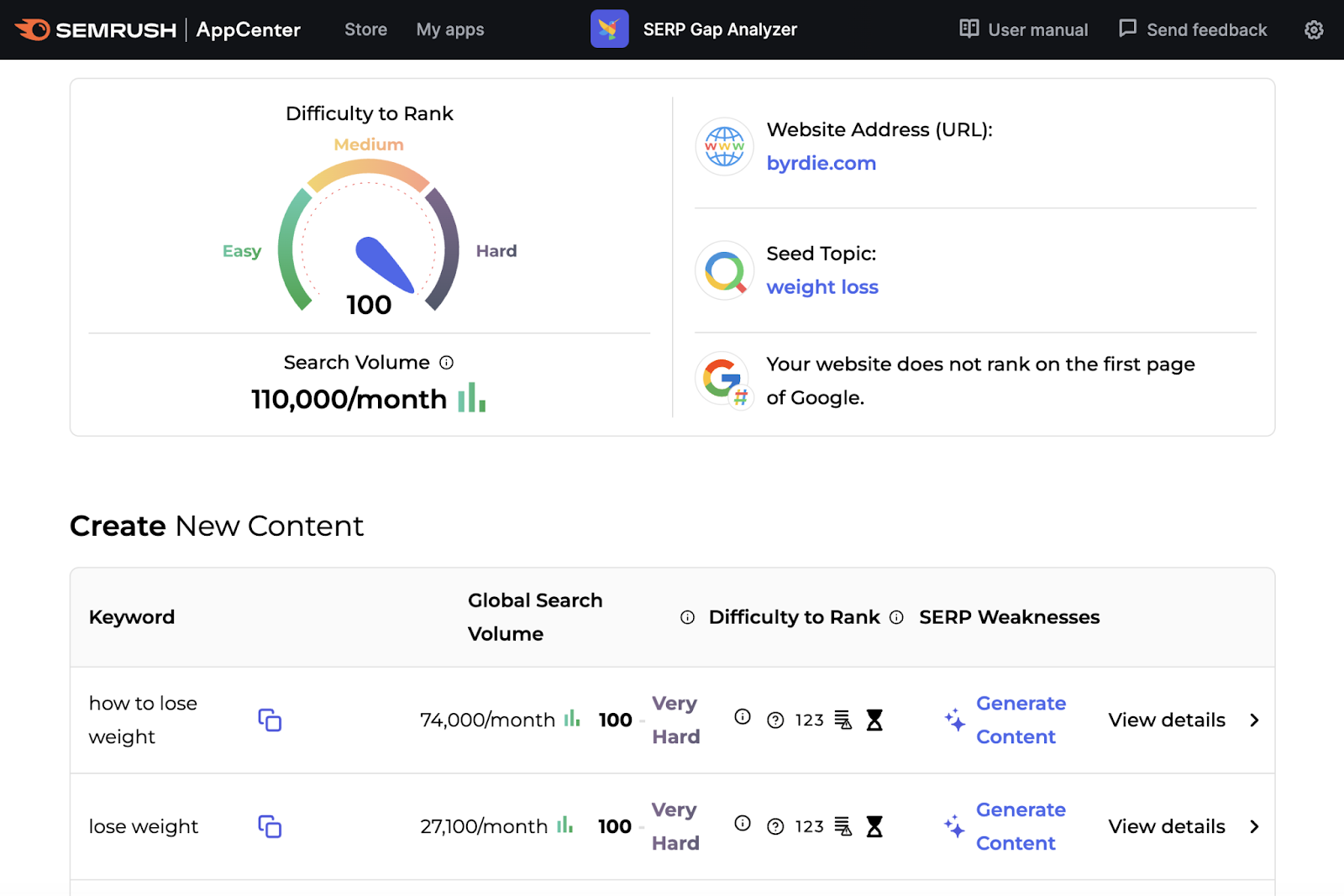Open the byrdie.com website link
The image size is (1344, 896).
[x=821, y=163]
